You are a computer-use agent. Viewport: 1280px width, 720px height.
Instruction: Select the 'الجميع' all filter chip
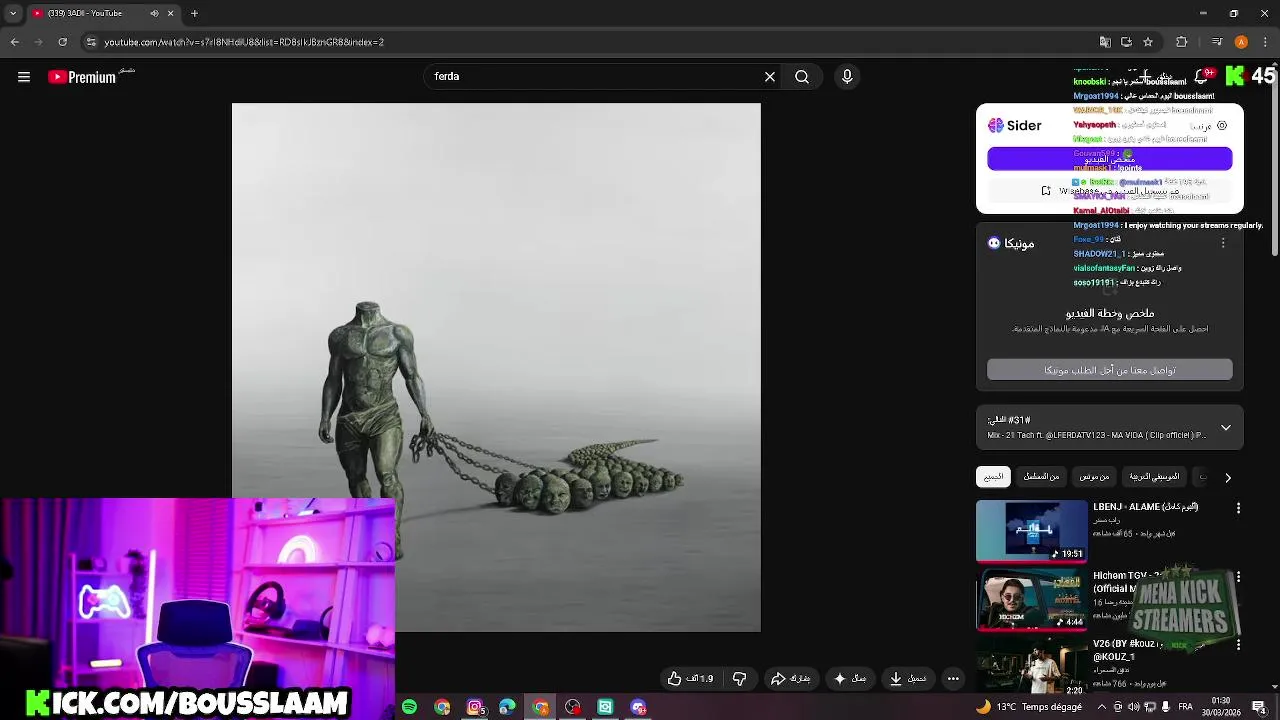[993, 477]
